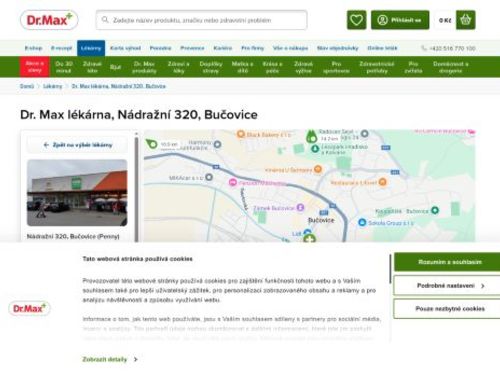This screenshot has width=500, height=375.
Task: Click the pharmacy list vertical scrollbar
Action: click(x=136, y=187)
